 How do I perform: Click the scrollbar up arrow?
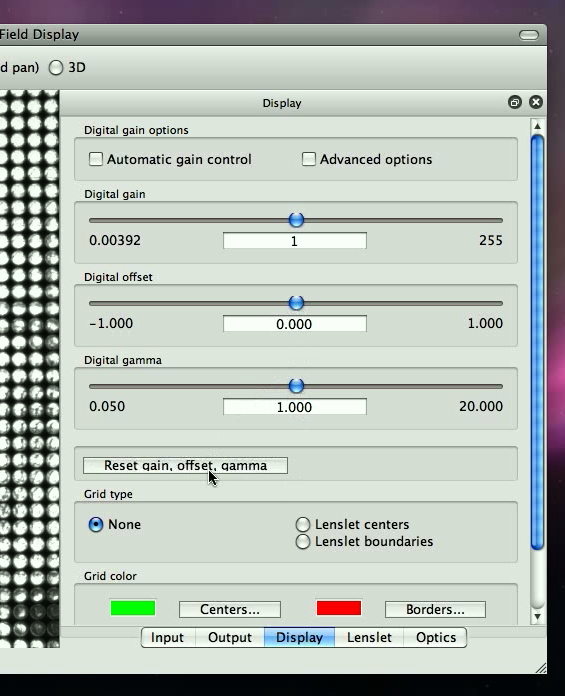tap(537, 126)
